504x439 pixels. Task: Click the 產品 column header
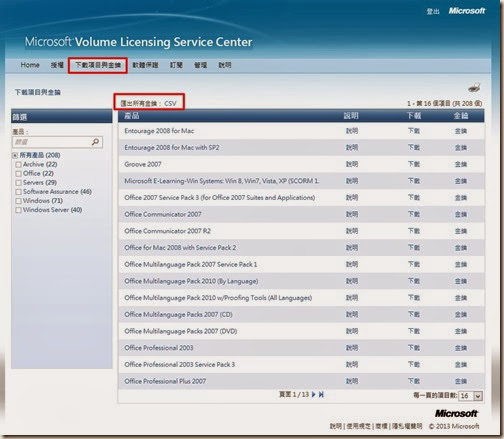[x=131, y=116]
